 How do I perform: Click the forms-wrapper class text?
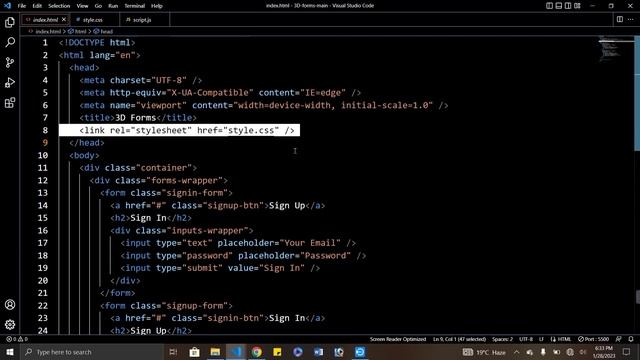click(x=184, y=180)
